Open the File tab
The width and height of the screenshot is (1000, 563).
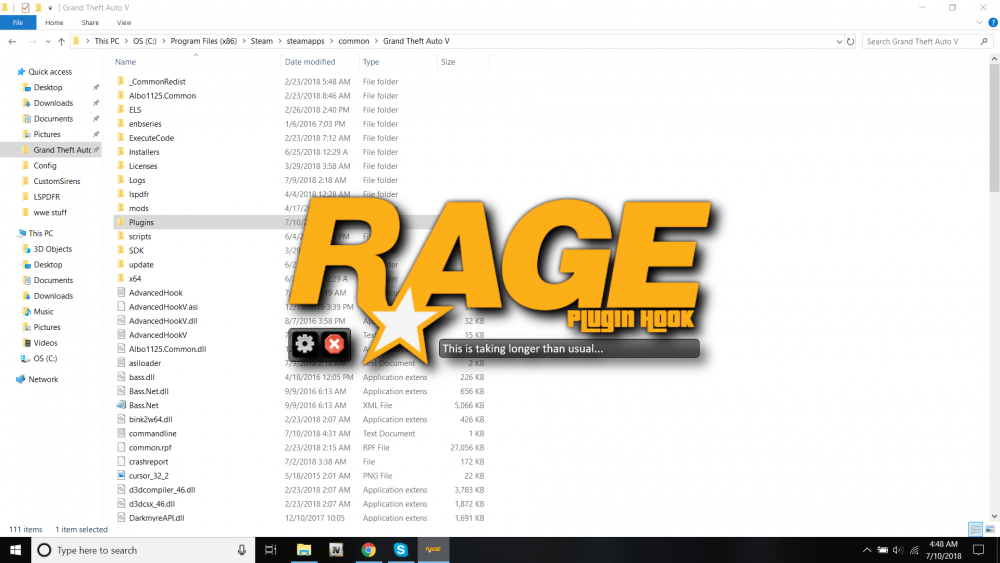click(18, 22)
